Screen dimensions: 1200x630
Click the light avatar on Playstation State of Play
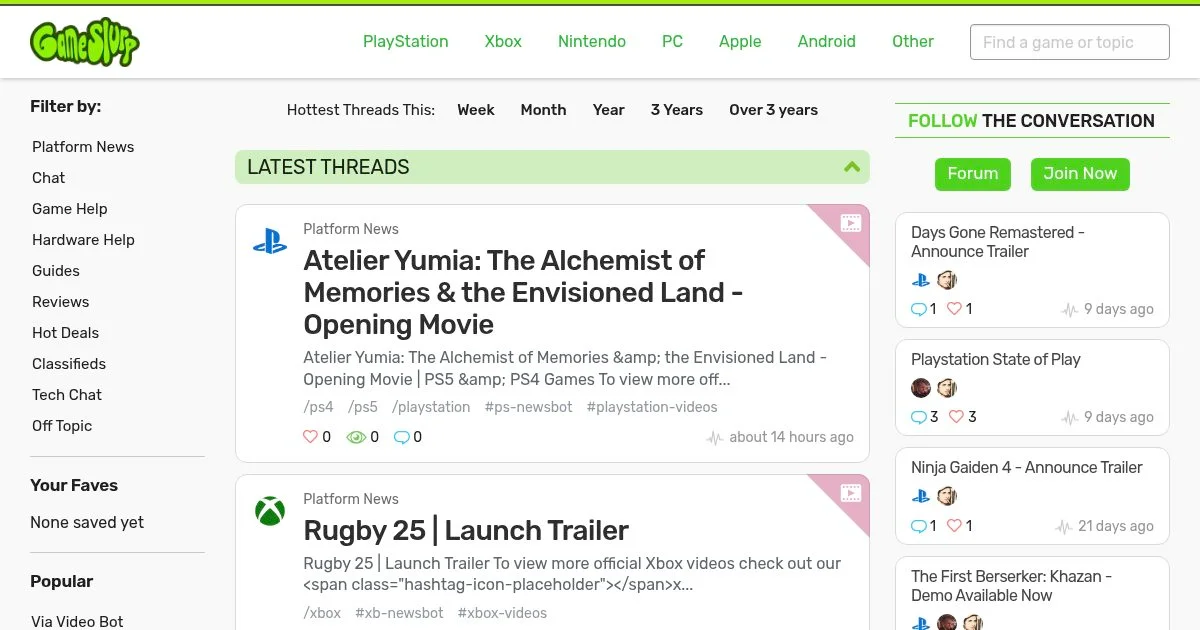tap(947, 388)
